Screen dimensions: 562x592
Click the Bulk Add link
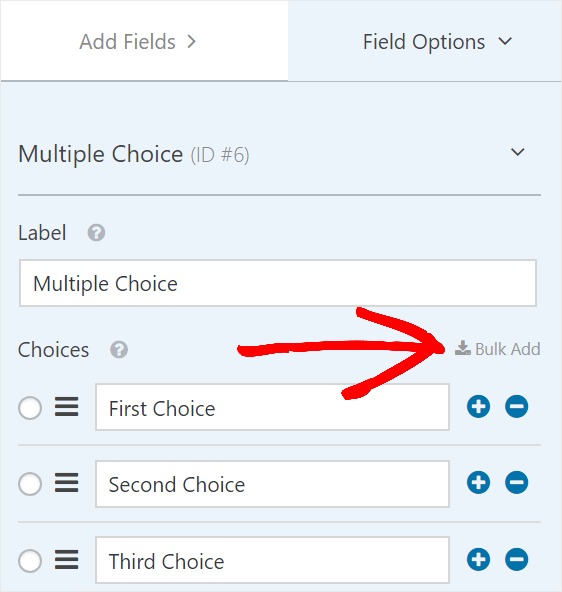(x=497, y=349)
